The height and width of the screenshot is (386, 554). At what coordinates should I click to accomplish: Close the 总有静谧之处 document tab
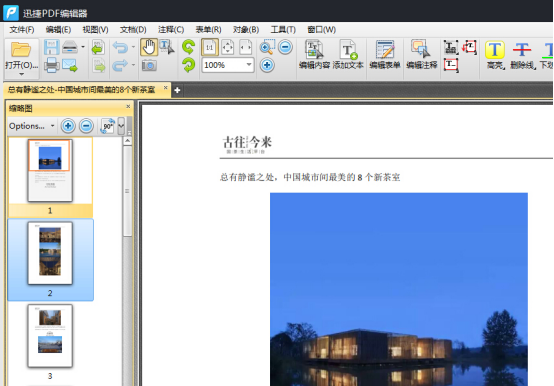pyautogui.click(x=165, y=88)
